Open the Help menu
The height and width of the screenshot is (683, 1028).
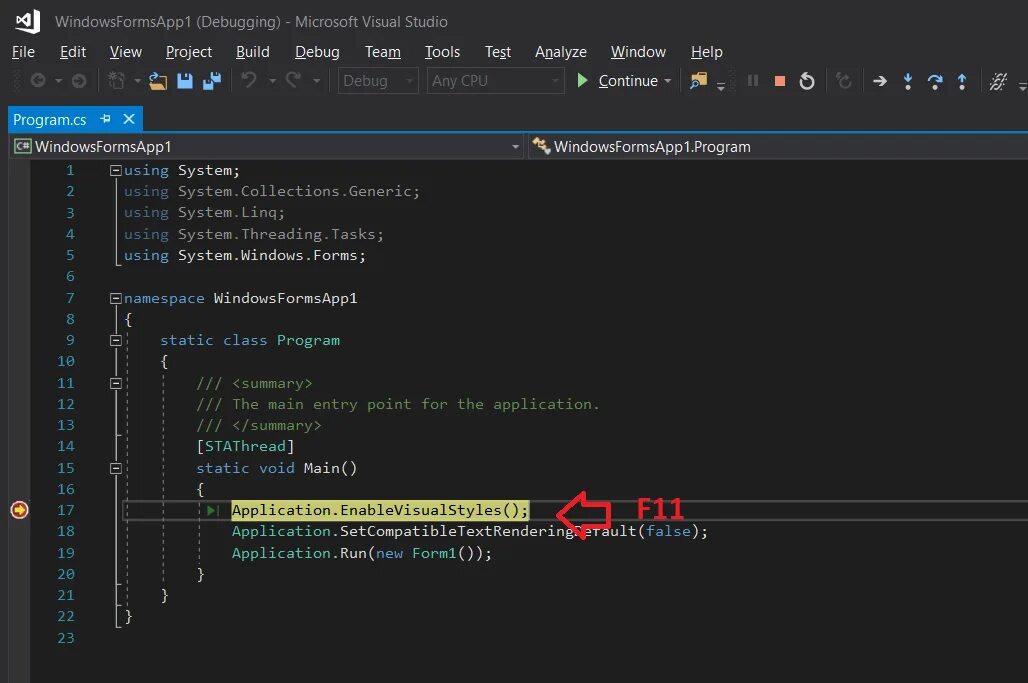706,52
